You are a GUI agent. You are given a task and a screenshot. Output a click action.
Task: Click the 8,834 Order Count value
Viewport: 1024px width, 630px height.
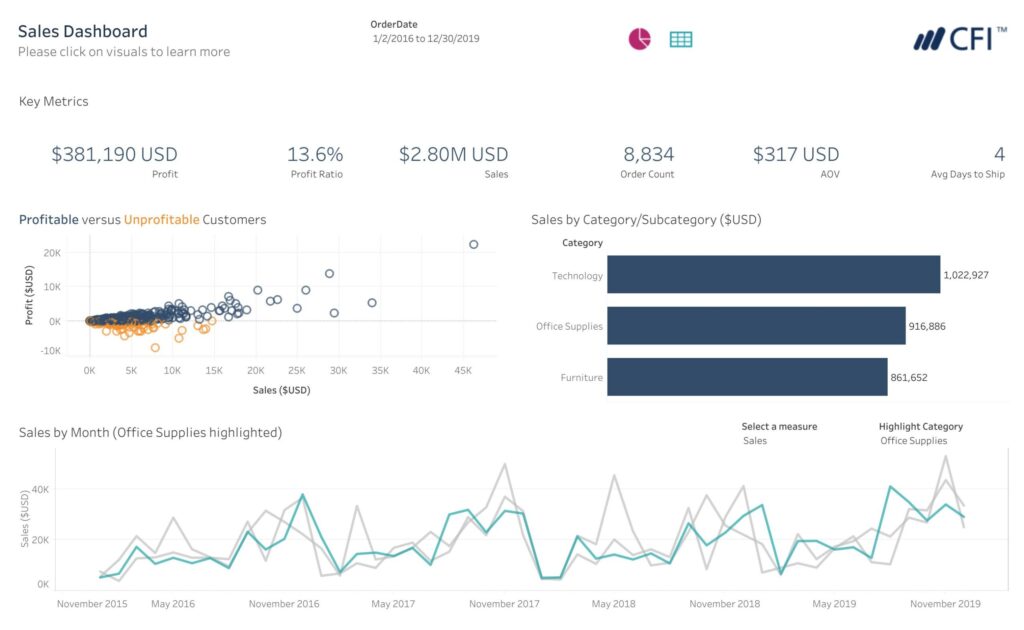[646, 154]
